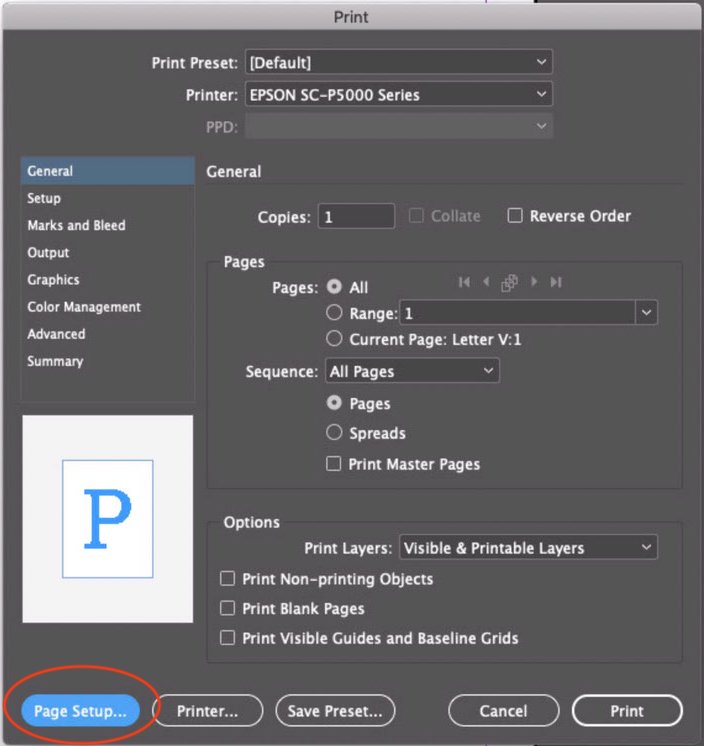Go to last page navigation icon

pos(556,282)
